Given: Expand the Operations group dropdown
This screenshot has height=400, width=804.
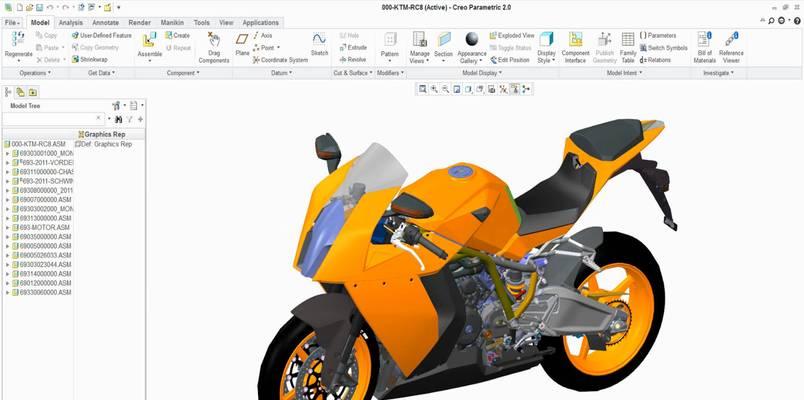Looking at the screenshot, I should click(x=35, y=73).
